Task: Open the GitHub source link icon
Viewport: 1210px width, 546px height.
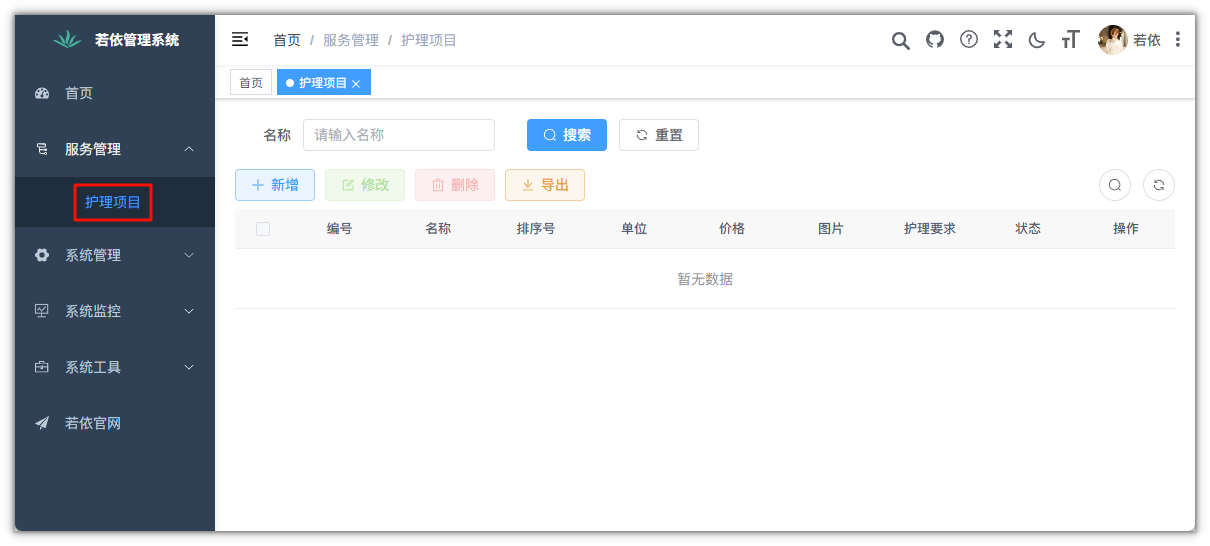Action: [x=935, y=39]
